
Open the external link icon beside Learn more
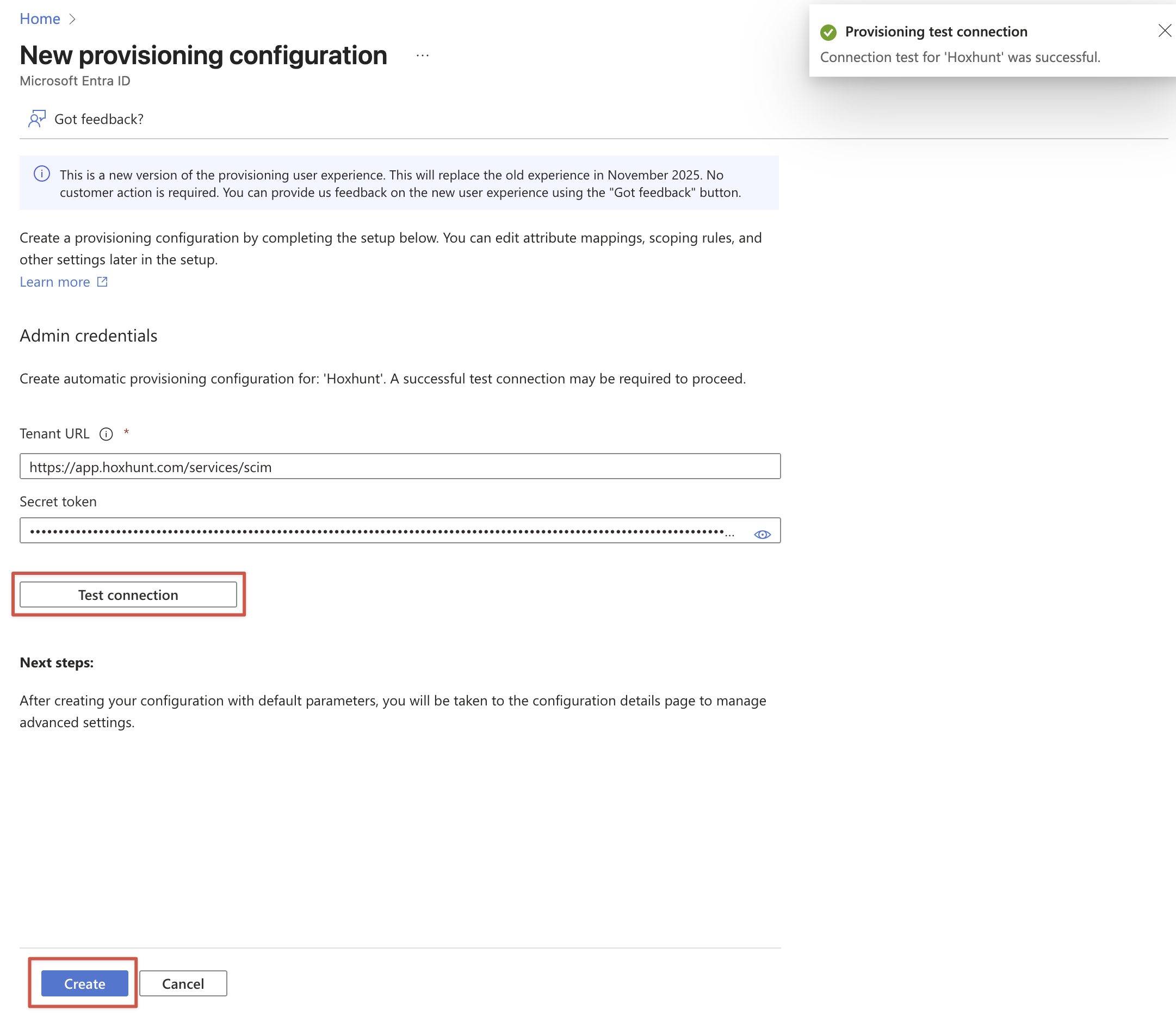pos(102,282)
